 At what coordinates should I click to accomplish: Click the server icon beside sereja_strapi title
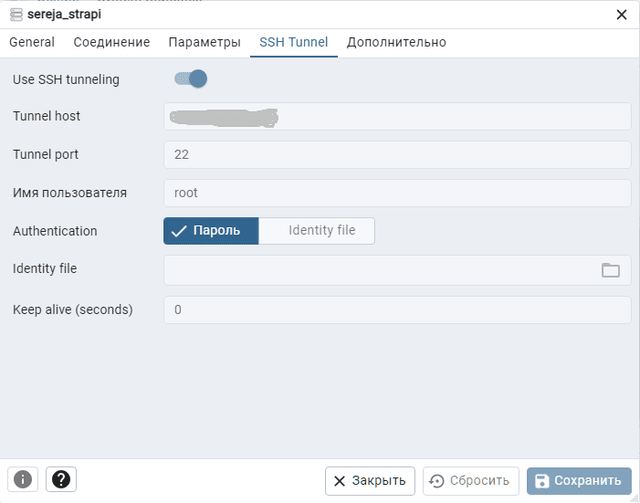click(15, 14)
